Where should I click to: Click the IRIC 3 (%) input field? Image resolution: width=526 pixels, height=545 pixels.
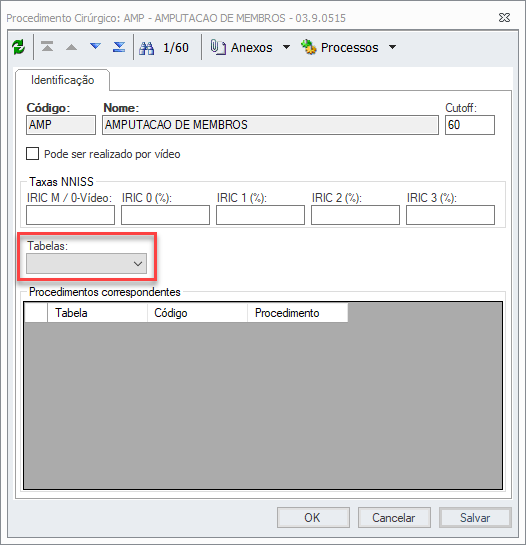pyautogui.click(x=450, y=215)
